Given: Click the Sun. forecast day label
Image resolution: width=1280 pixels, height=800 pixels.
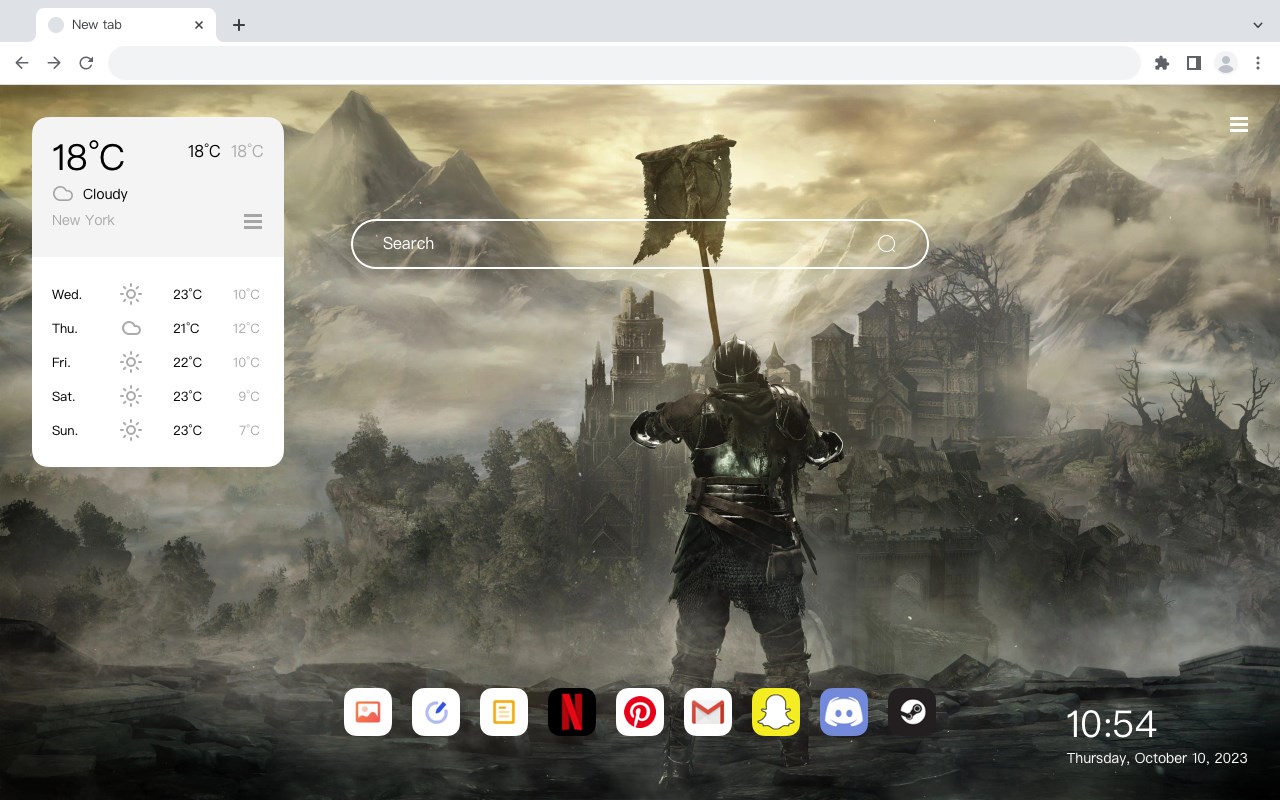Looking at the screenshot, I should (x=65, y=430).
